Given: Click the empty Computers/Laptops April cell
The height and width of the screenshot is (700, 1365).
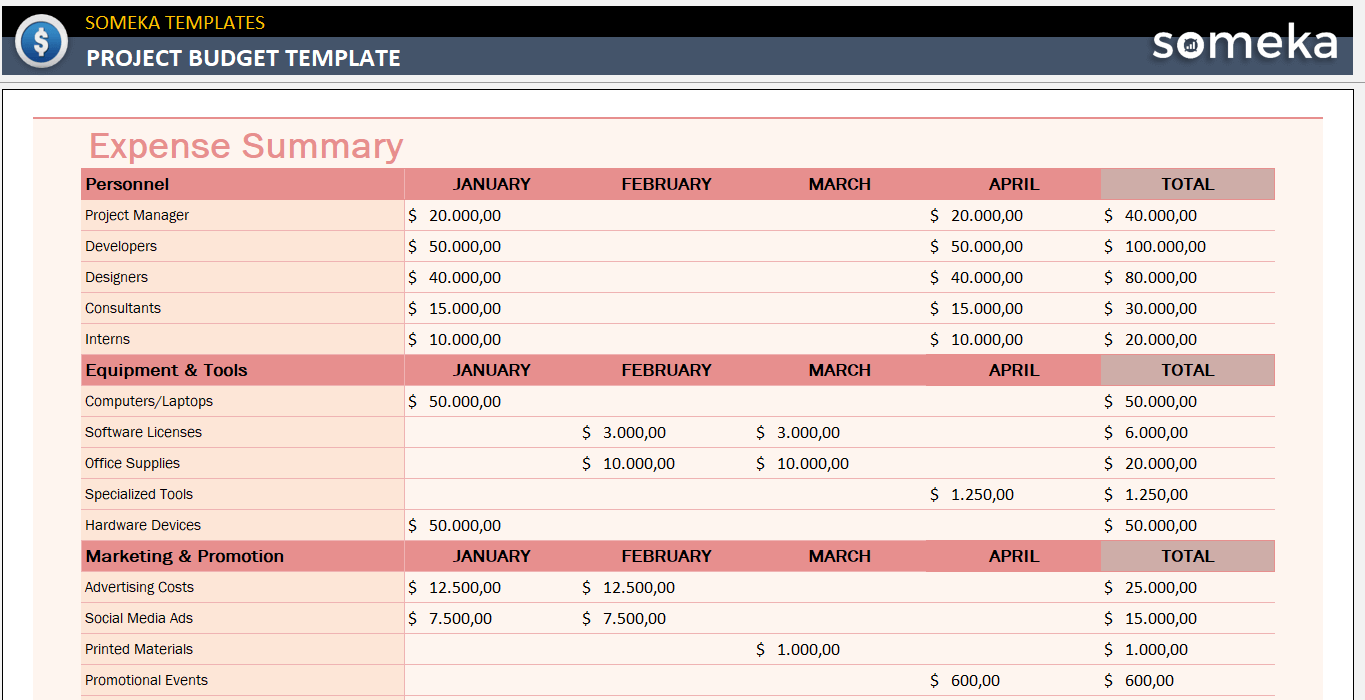Looking at the screenshot, I should 1014,401.
